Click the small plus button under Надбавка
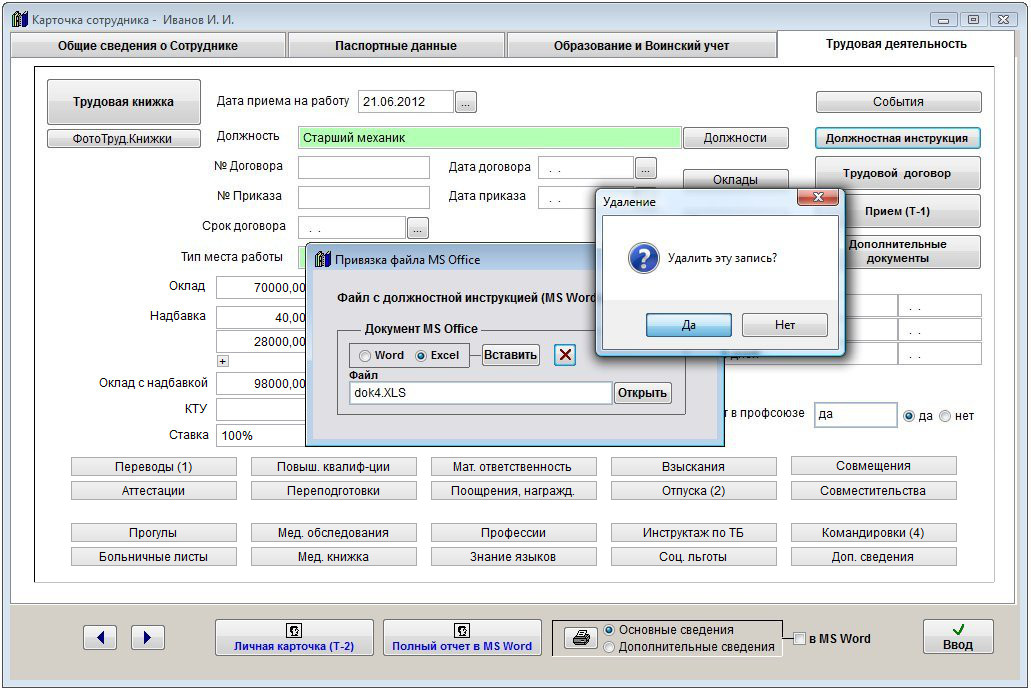 223,361
